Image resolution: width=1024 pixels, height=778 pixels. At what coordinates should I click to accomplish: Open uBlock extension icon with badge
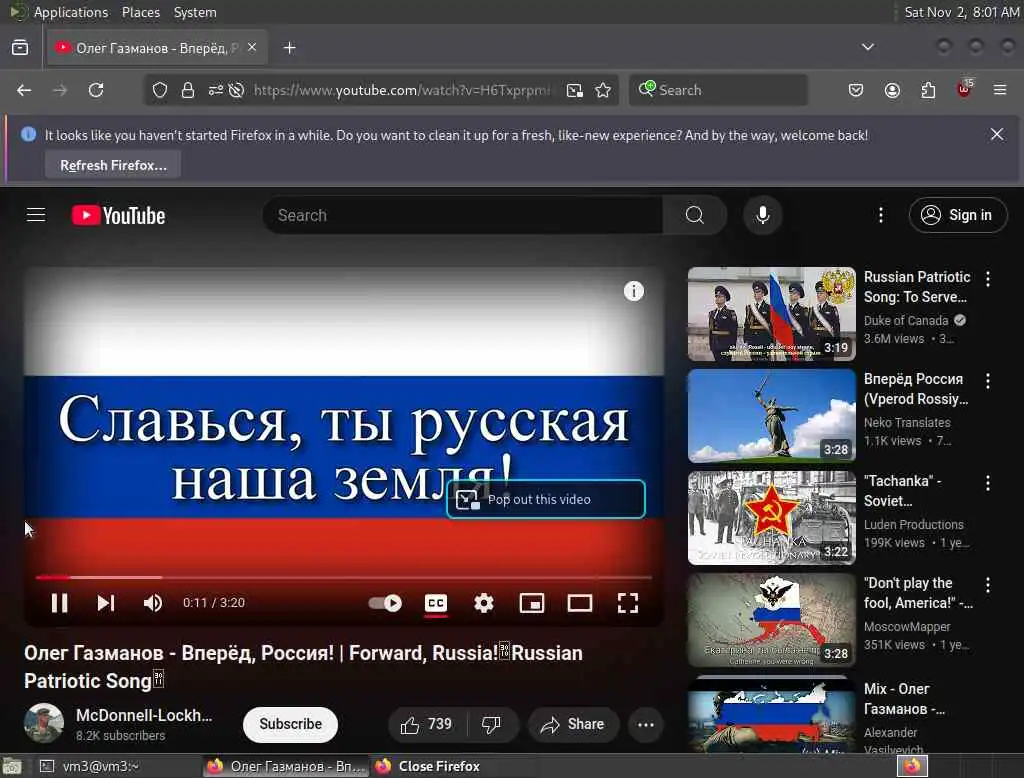(x=965, y=89)
